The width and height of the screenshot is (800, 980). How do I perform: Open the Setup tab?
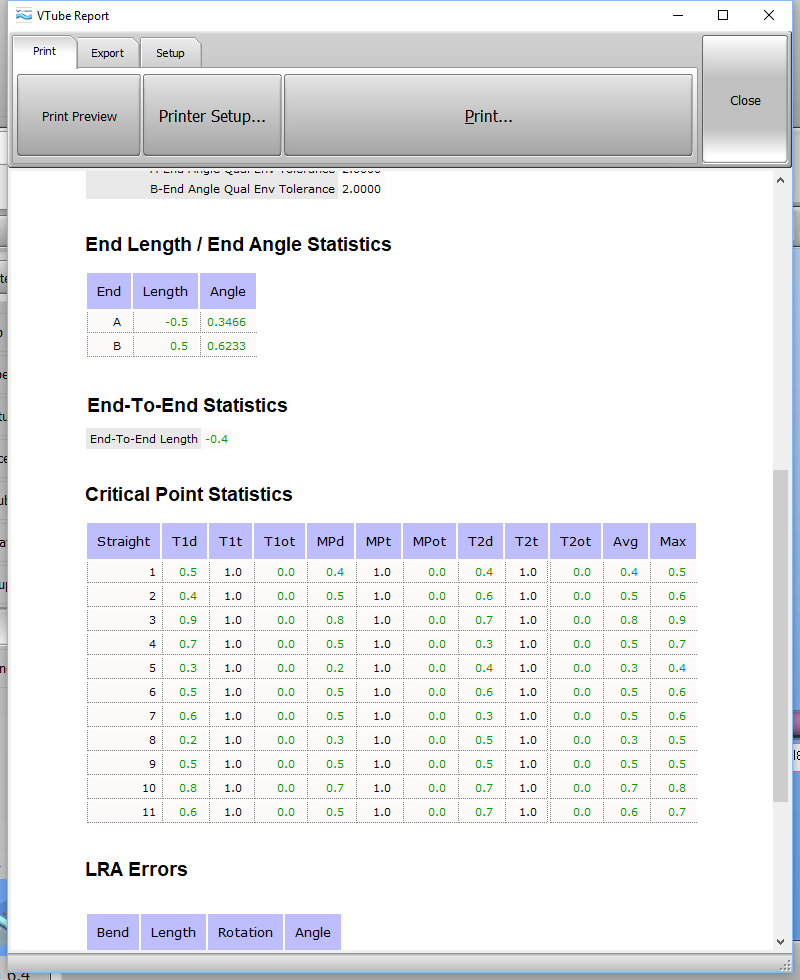point(170,53)
